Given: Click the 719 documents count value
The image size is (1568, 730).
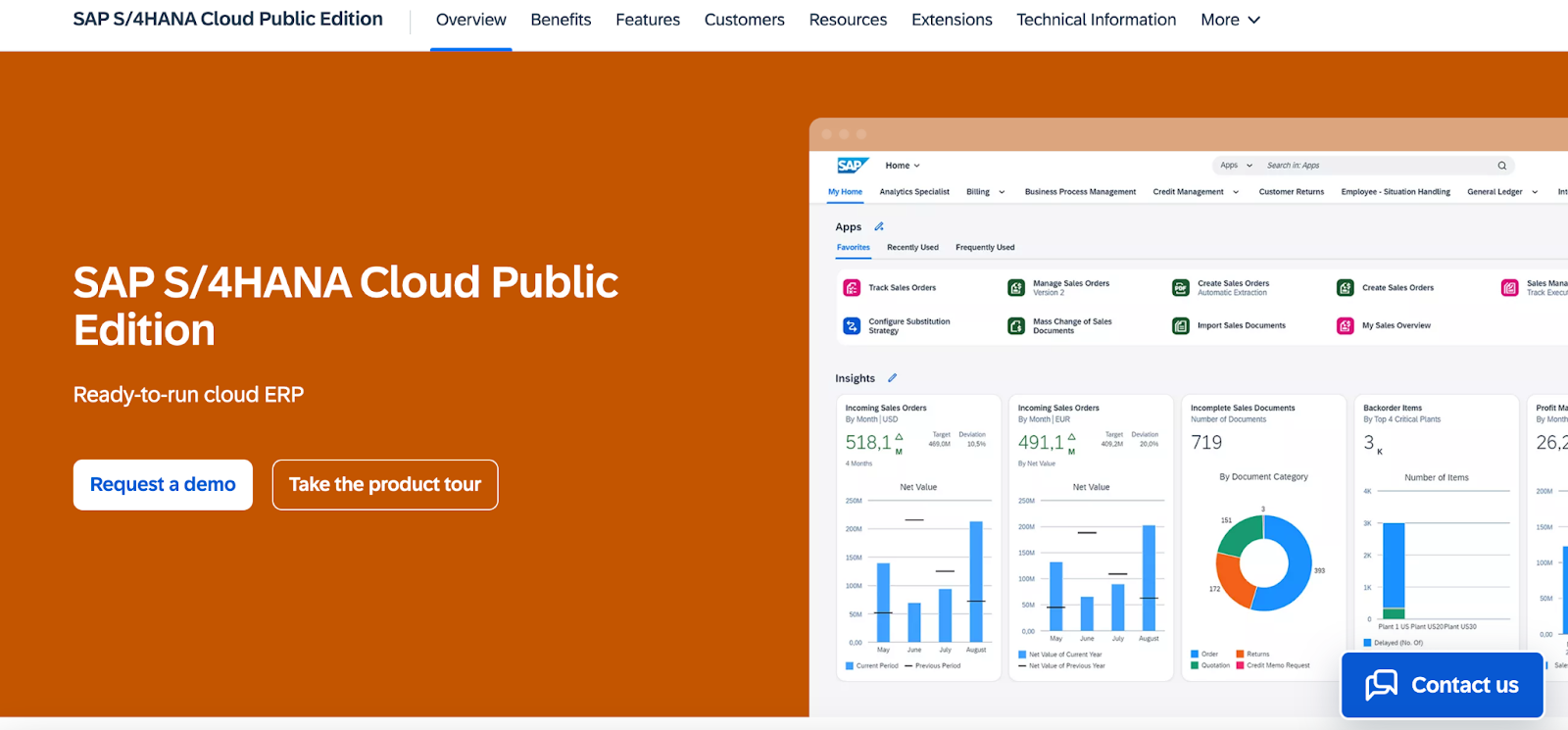Looking at the screenshot, I should click(1206, 443).
